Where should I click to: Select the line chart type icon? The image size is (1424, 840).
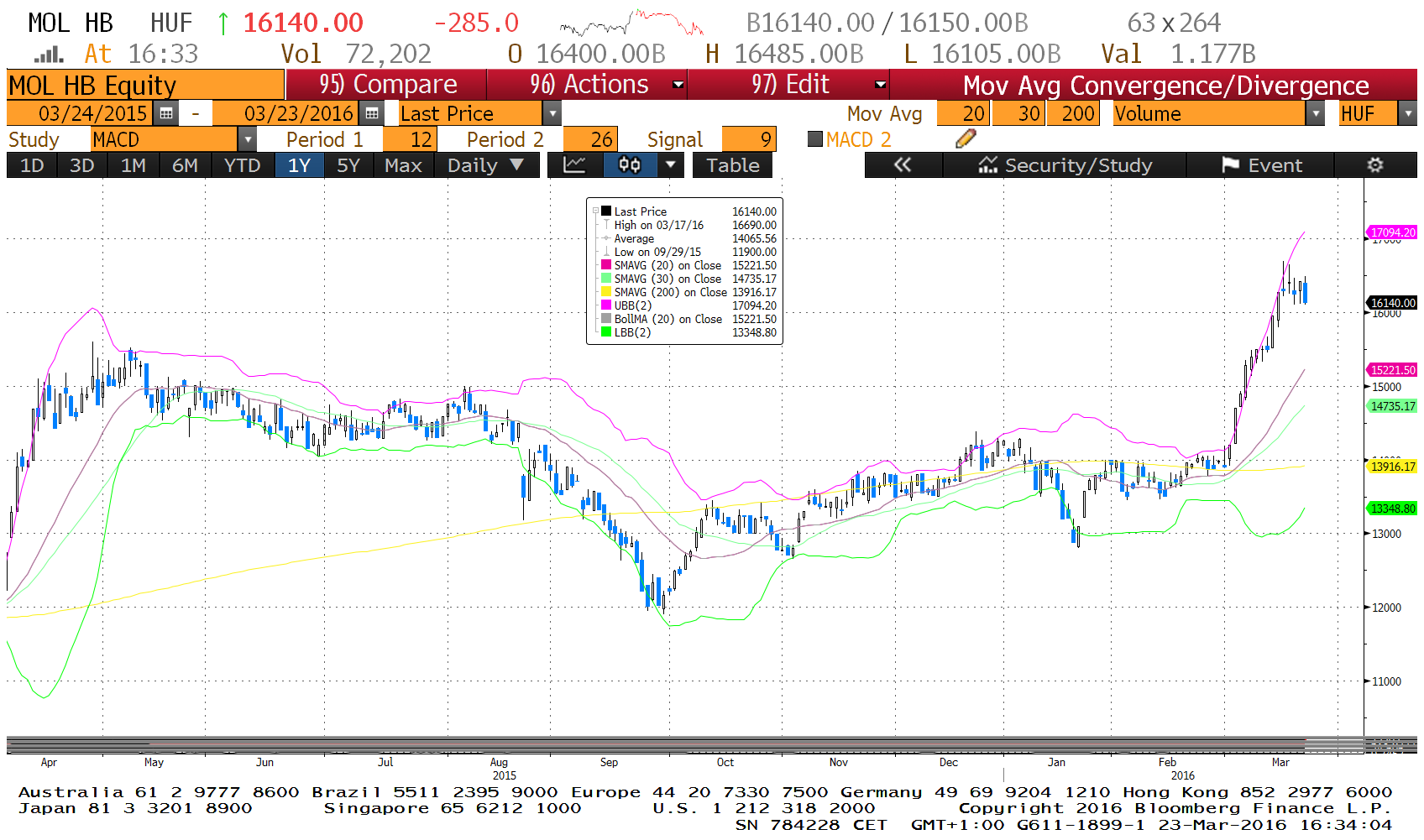coord(574,165)
